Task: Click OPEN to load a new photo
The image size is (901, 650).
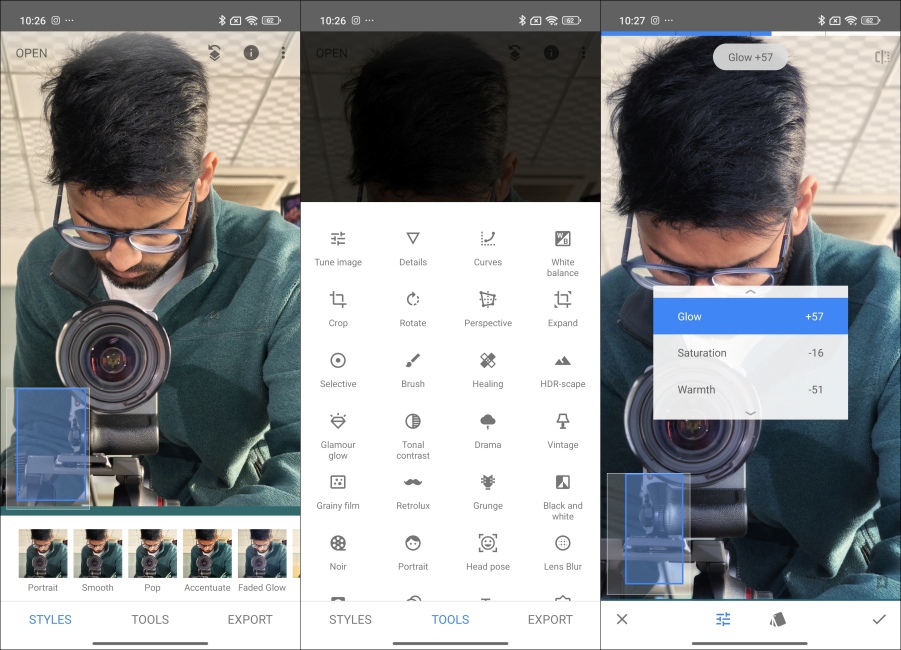Action: point(29,52)
